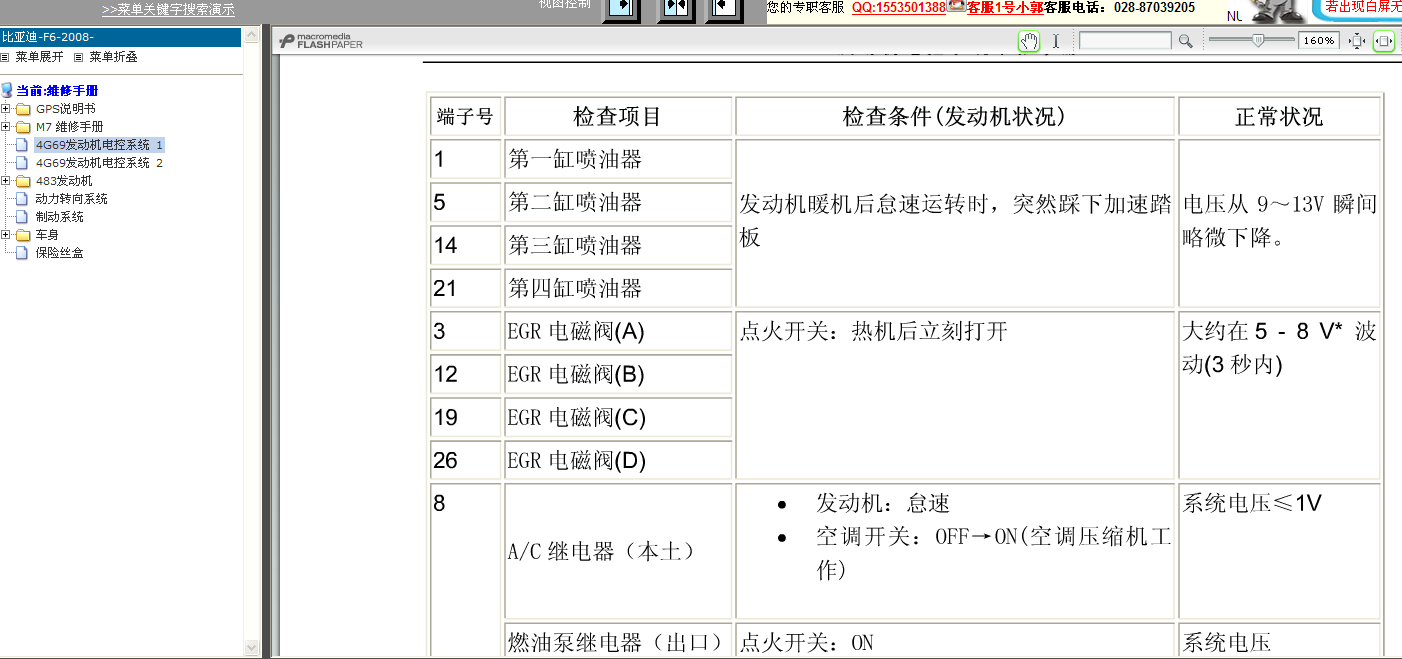Open 4G69发动机电控系统 2 document
1402x659 pixels.
click(99, 163)
